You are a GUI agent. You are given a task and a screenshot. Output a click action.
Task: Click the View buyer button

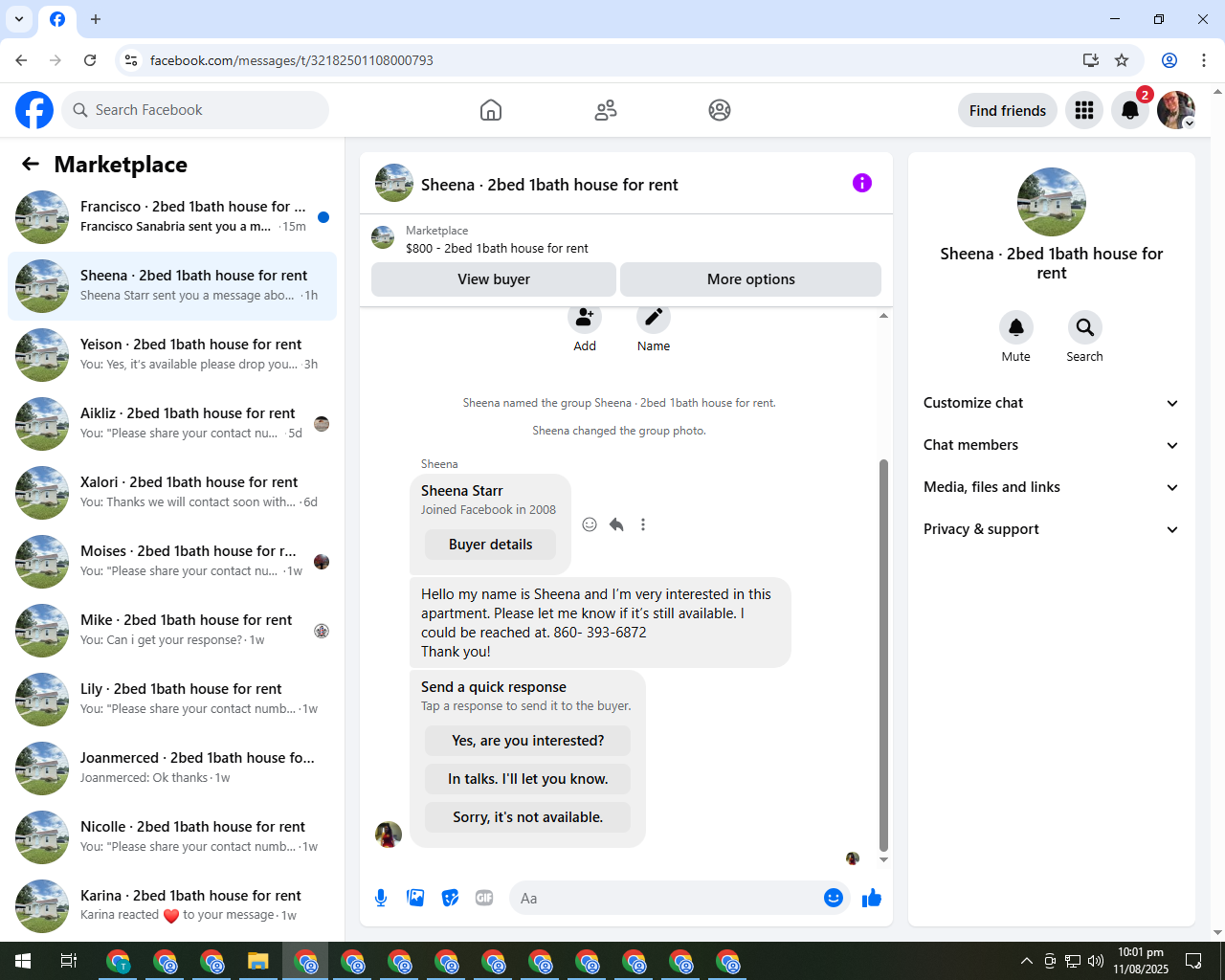coord(494,279)
